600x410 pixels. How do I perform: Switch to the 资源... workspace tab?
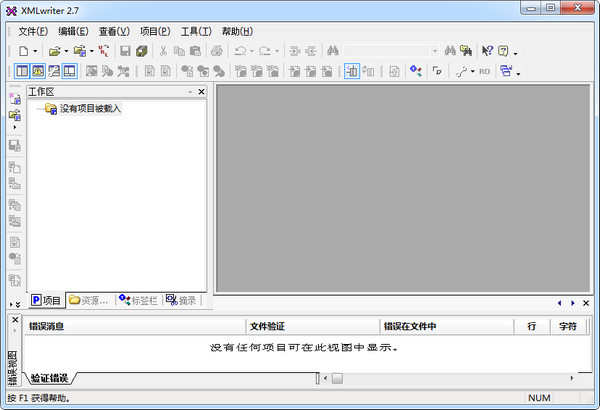tap(90, 301)
